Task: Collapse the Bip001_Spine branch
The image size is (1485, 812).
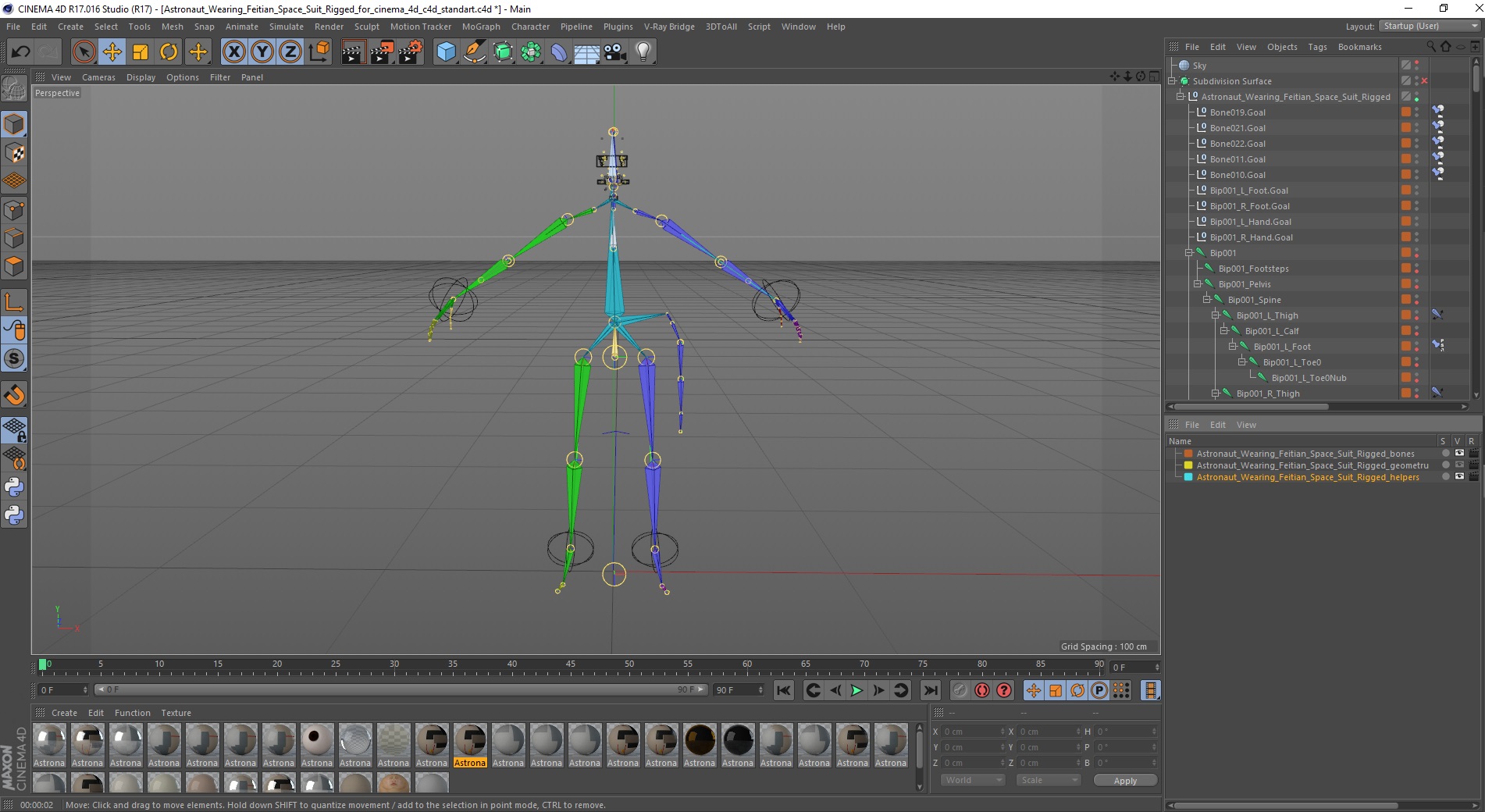Action: click(1206, 300)
